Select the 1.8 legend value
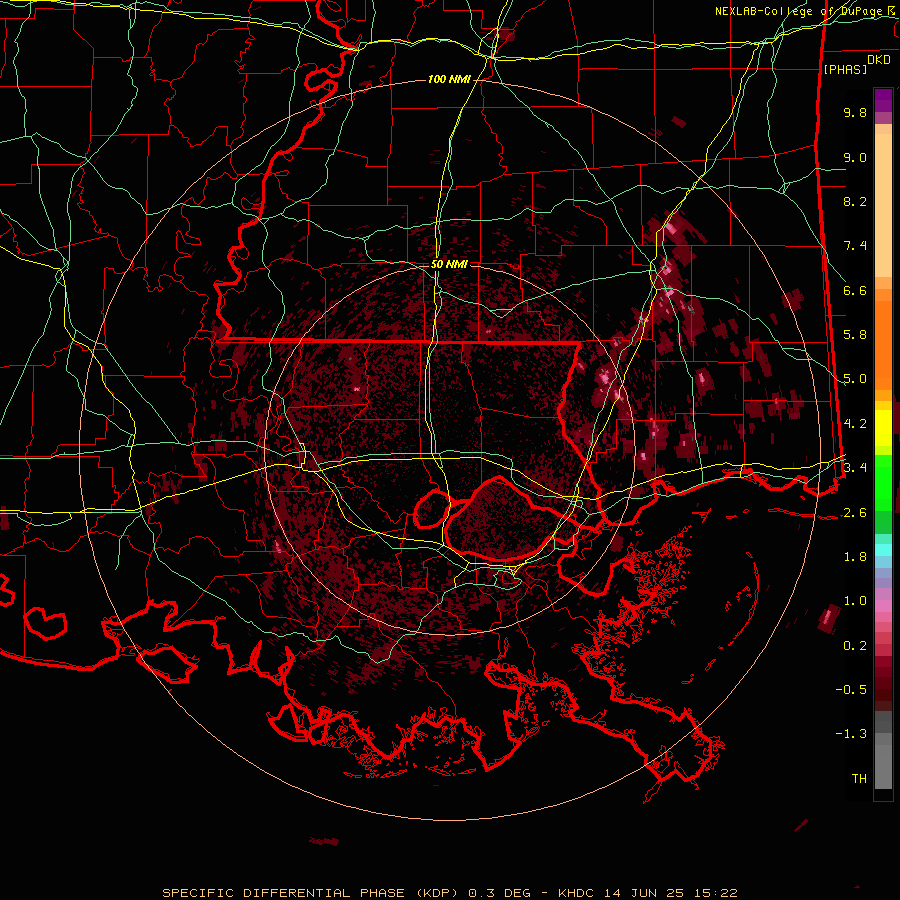The width and height of the screenshot is (900, 900). (855, 557)
